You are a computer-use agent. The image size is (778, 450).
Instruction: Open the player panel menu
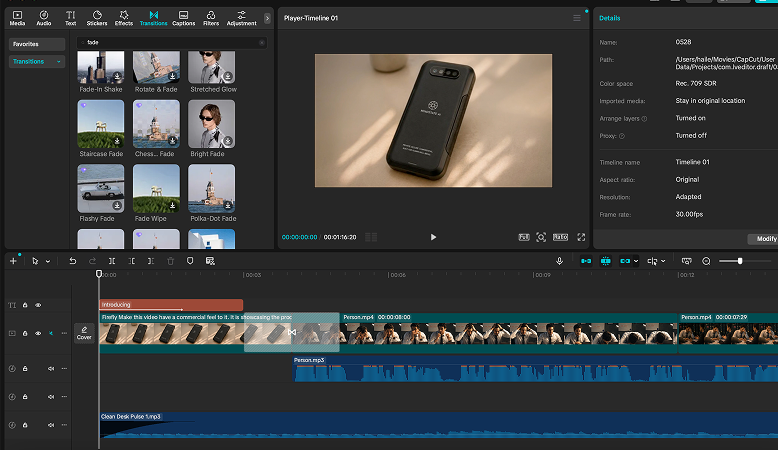(x=577, y=18)
